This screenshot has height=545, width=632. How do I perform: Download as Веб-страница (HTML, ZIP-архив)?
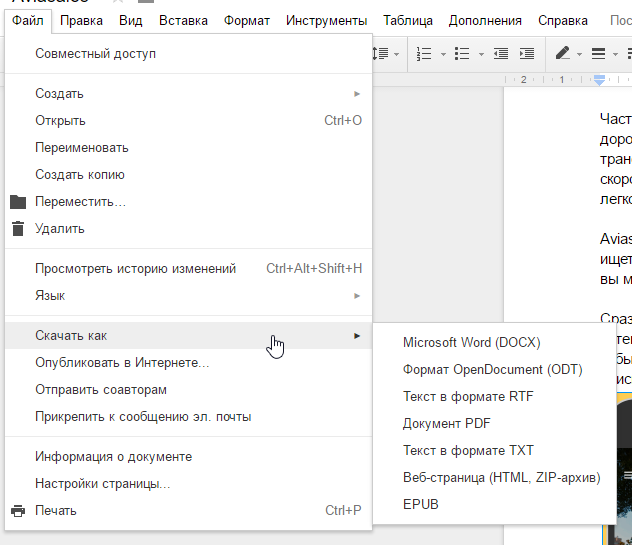point(495,478)
